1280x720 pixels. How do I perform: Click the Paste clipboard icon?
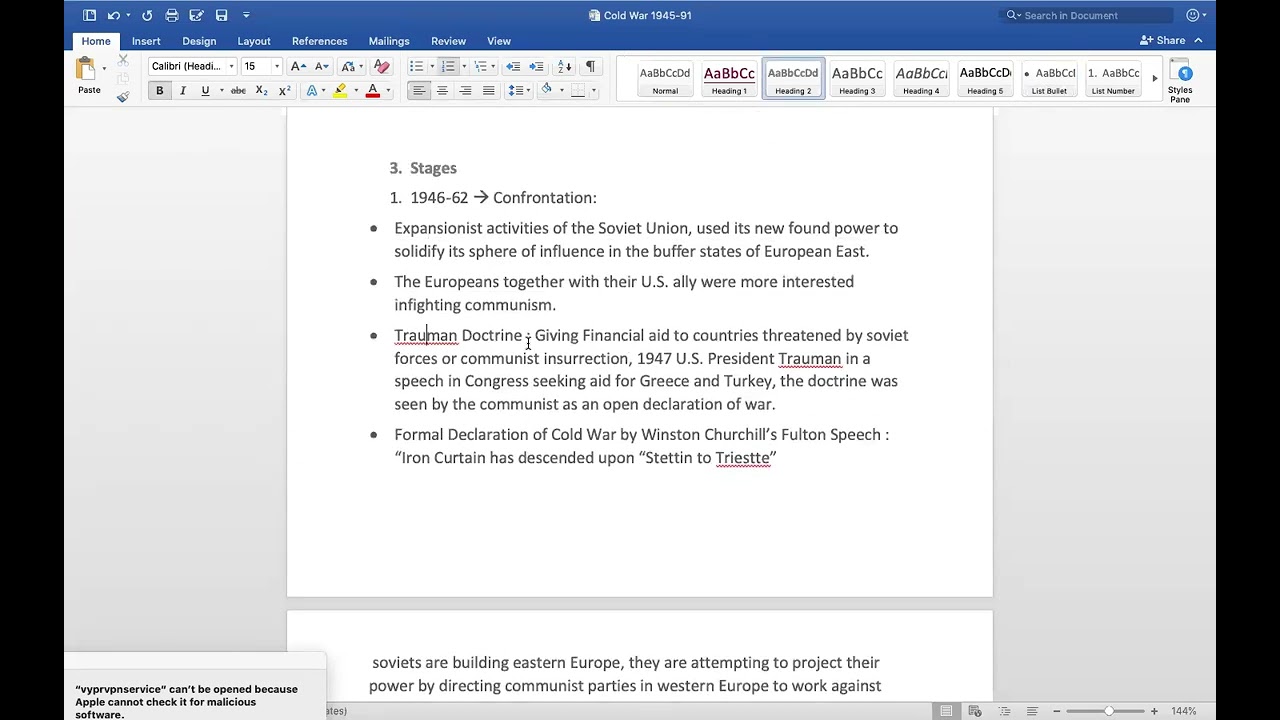(86, 70)
